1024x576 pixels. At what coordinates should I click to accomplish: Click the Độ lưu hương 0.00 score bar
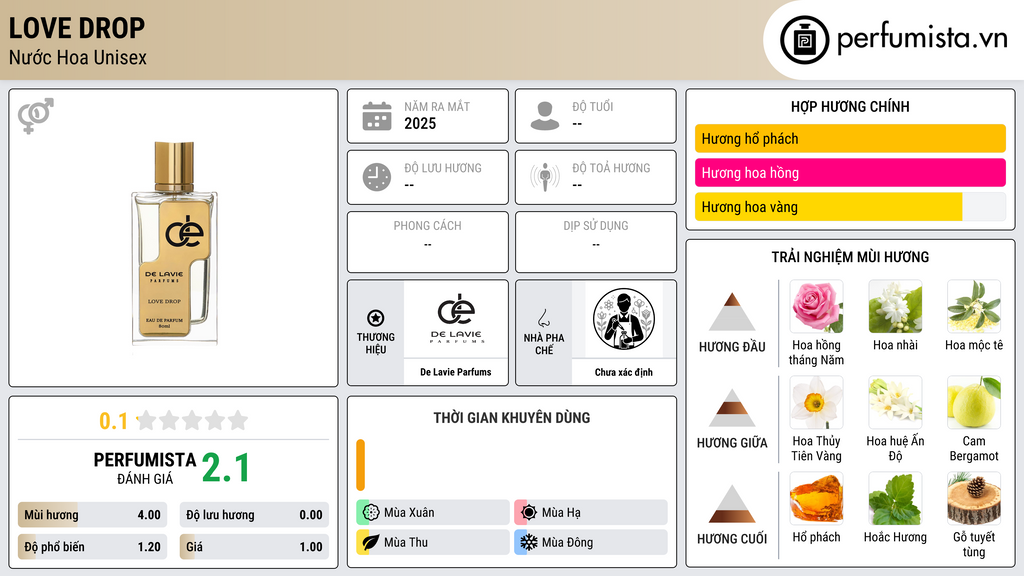pos(254,515)
